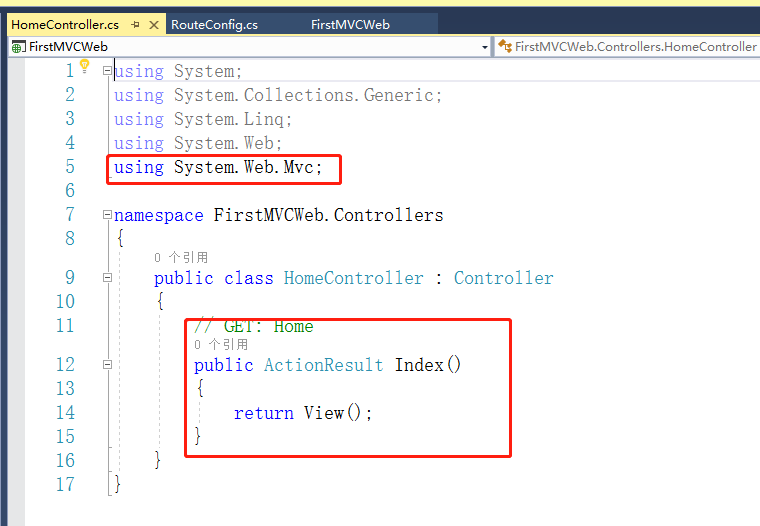Click the 'HomeController' class name
This screenshot has width=760, height=526.
(x=353, y=278)
